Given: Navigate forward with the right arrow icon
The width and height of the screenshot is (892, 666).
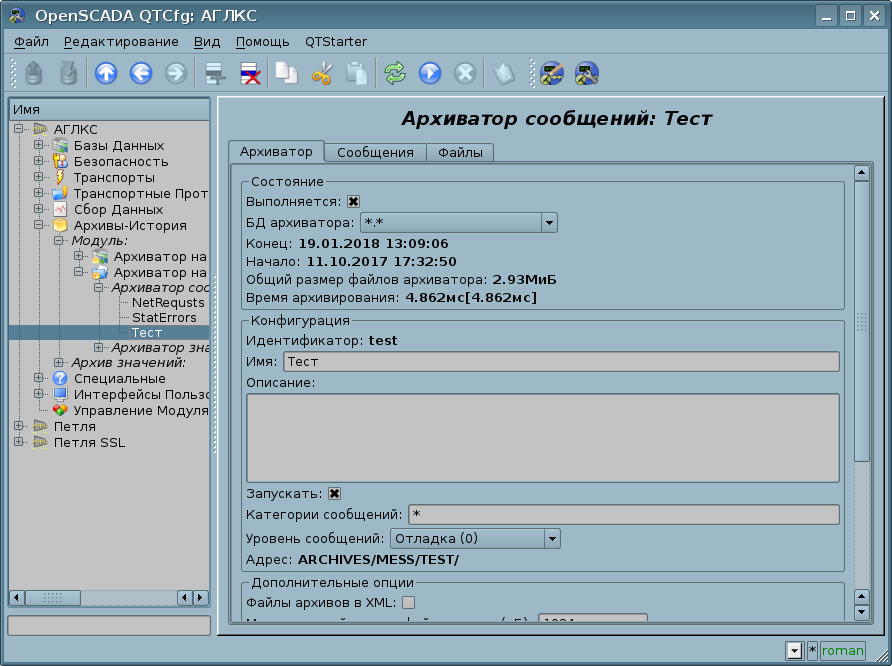Looking at the screenshot, I should 176,73.
